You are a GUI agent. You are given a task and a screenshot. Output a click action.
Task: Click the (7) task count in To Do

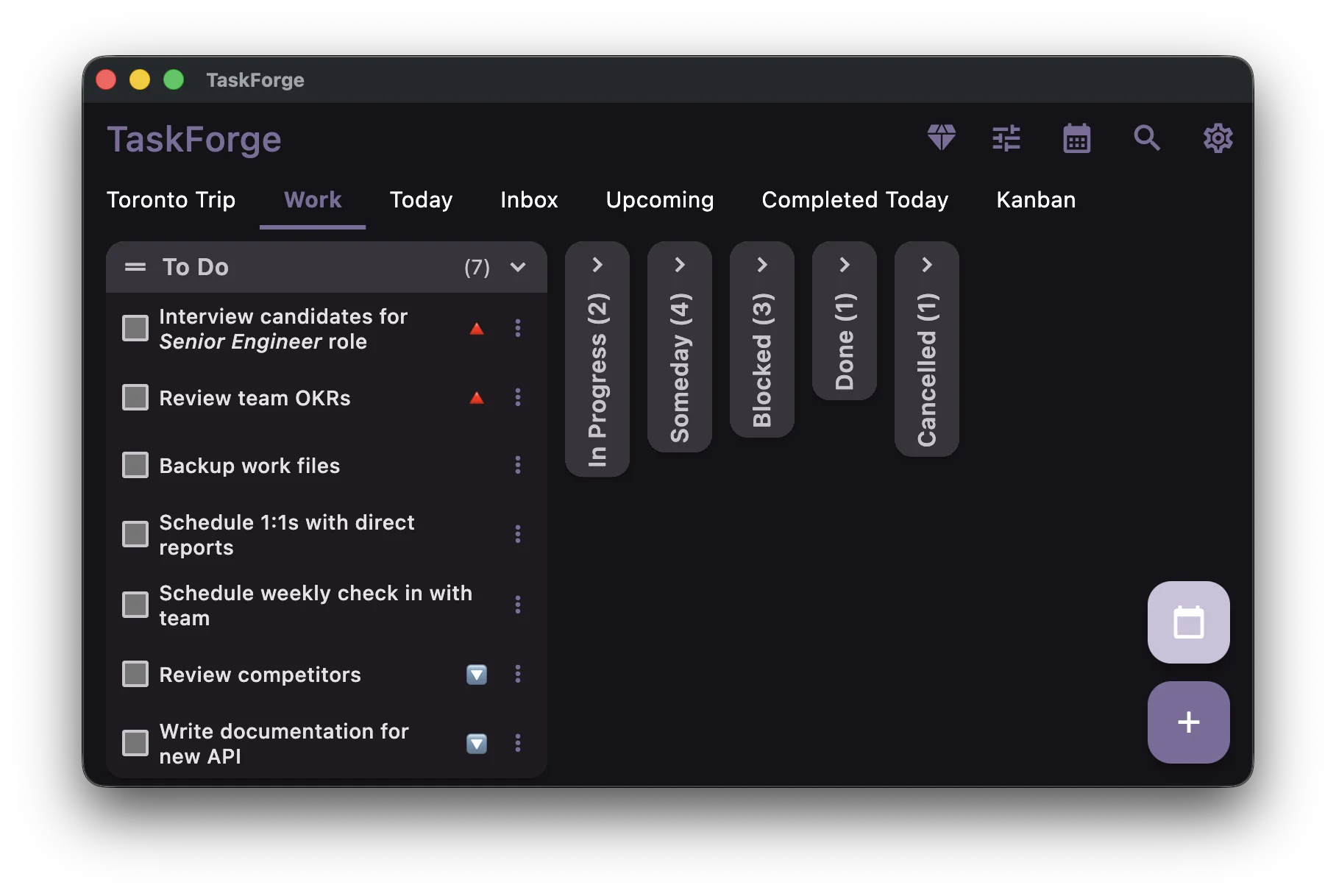pyautogui.click(x=477, y=267)
